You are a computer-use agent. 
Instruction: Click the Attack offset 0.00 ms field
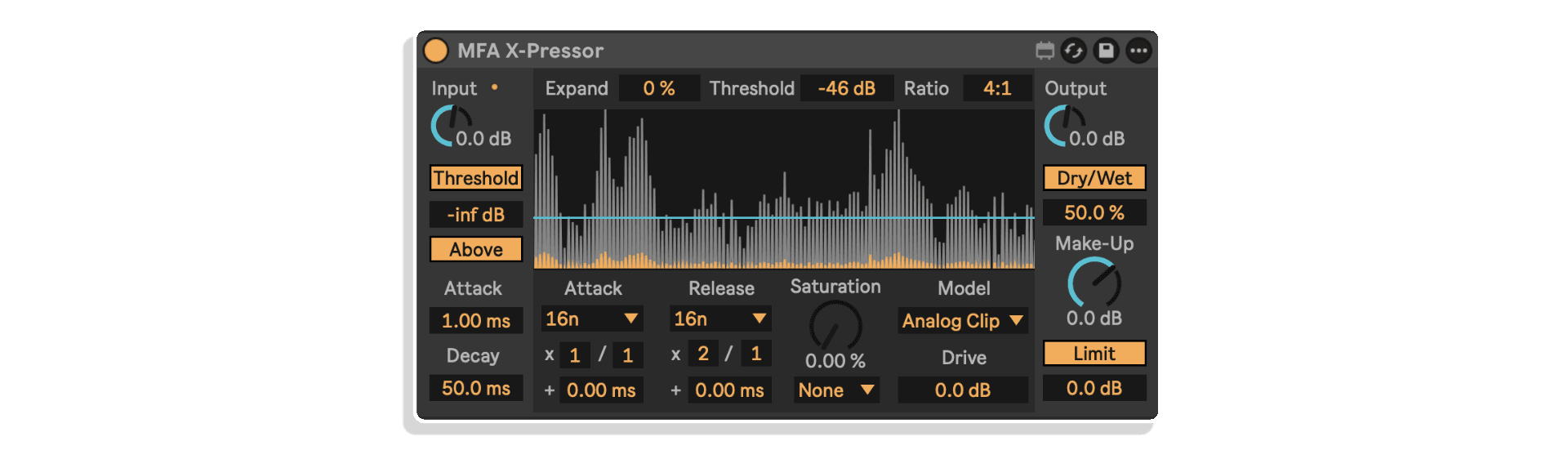click(x=601, y=390)
